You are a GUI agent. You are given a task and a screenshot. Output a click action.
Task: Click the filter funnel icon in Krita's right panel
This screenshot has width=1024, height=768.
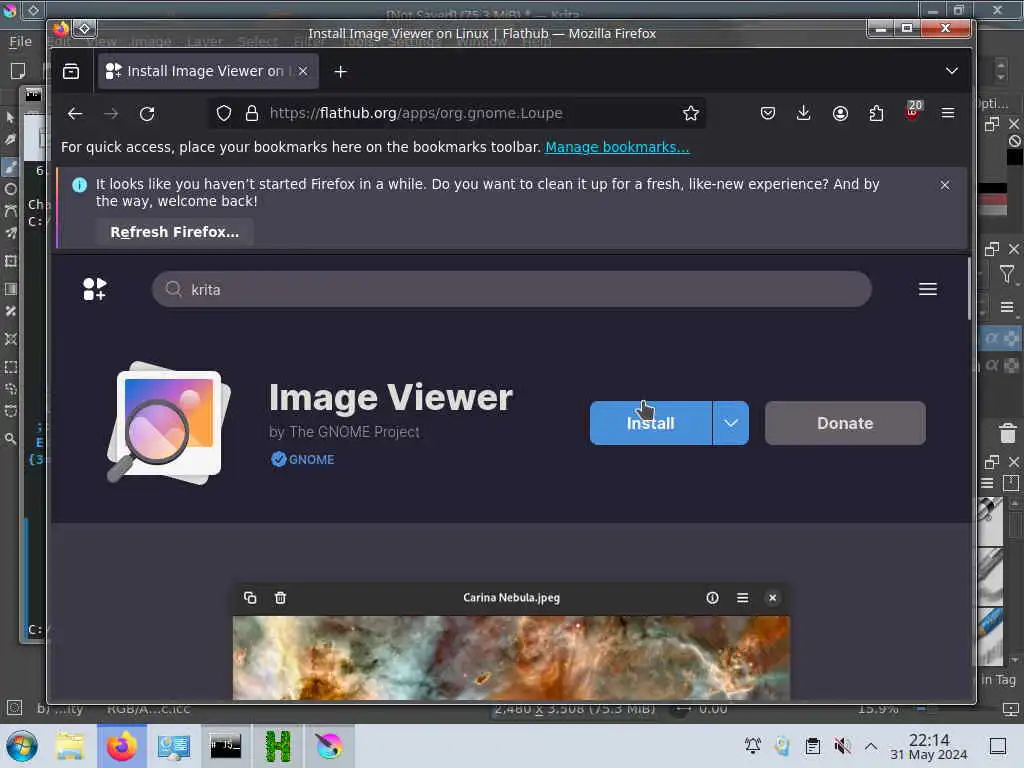pyautogui.click(x=1007, y=274)
